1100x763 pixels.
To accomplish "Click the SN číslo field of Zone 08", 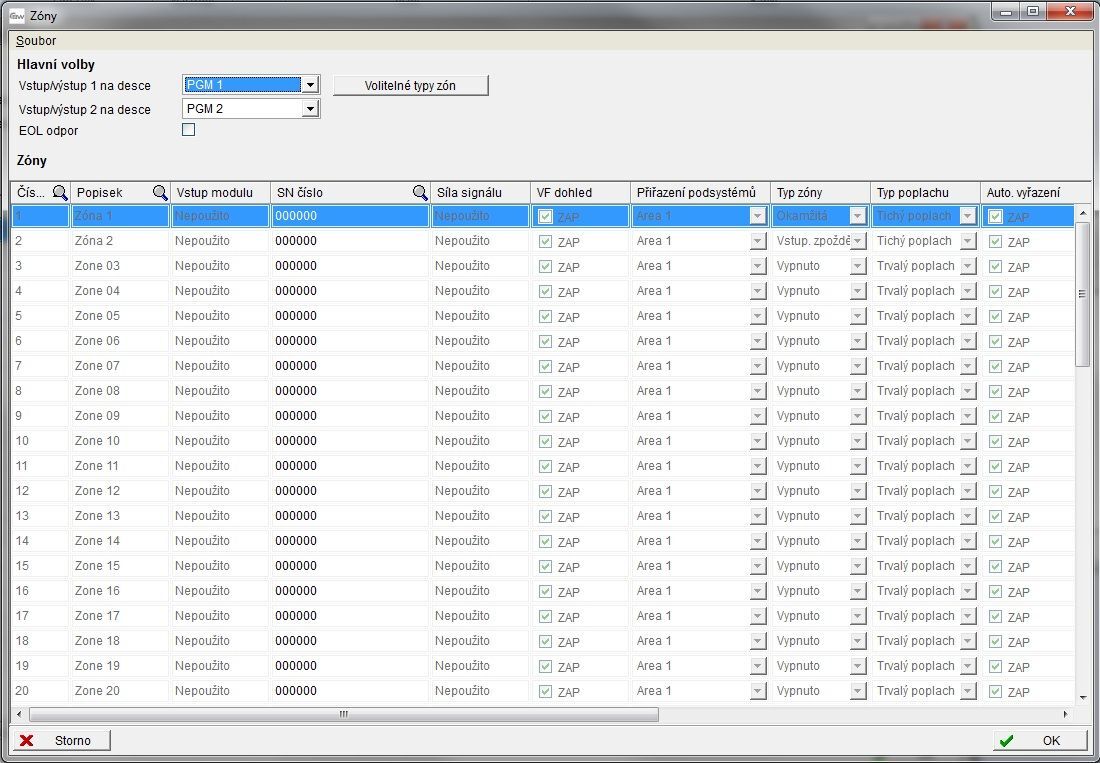I will tap(350, 391).
